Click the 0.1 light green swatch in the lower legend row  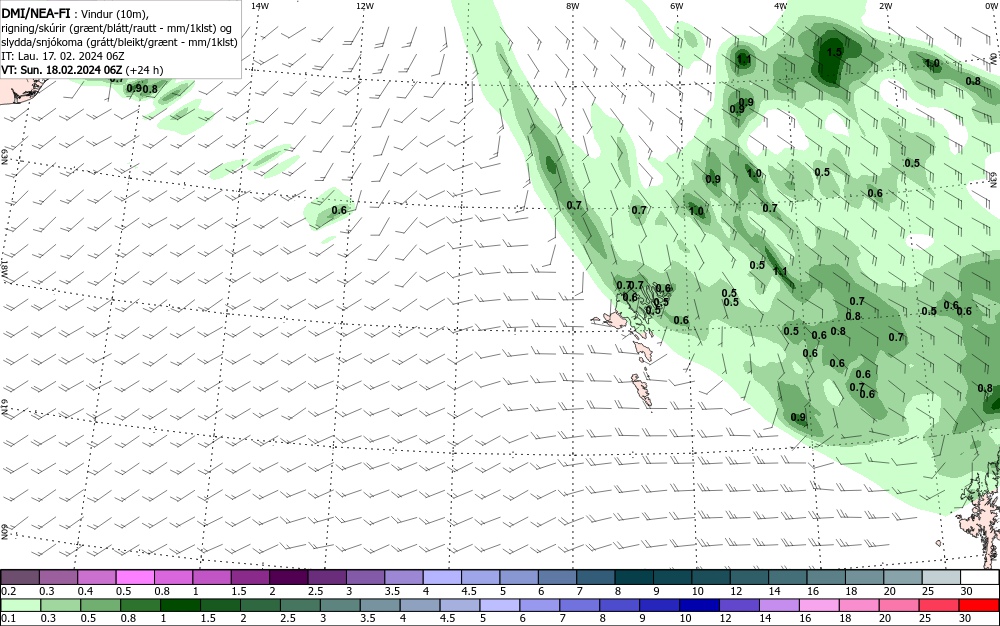point(20,605)
